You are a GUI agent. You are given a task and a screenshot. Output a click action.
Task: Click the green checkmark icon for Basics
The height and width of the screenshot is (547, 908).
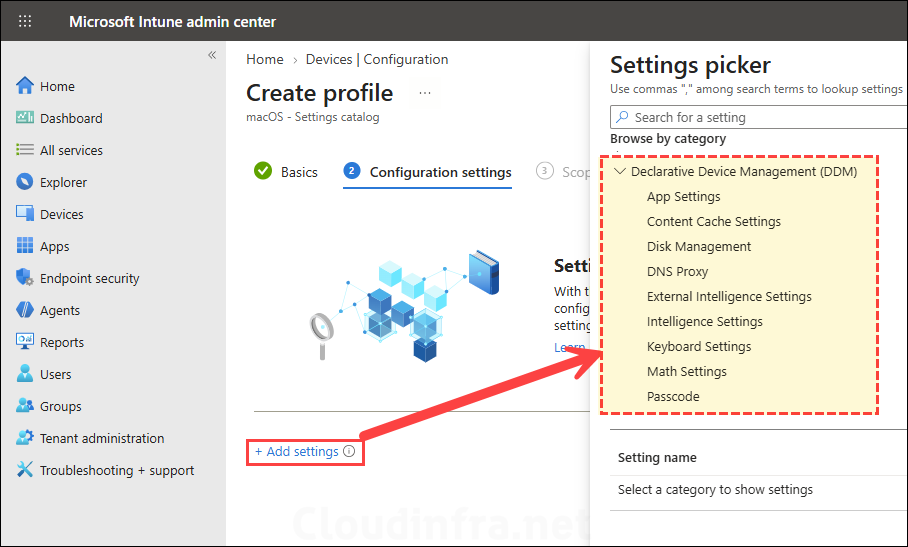tap(263, 171)
